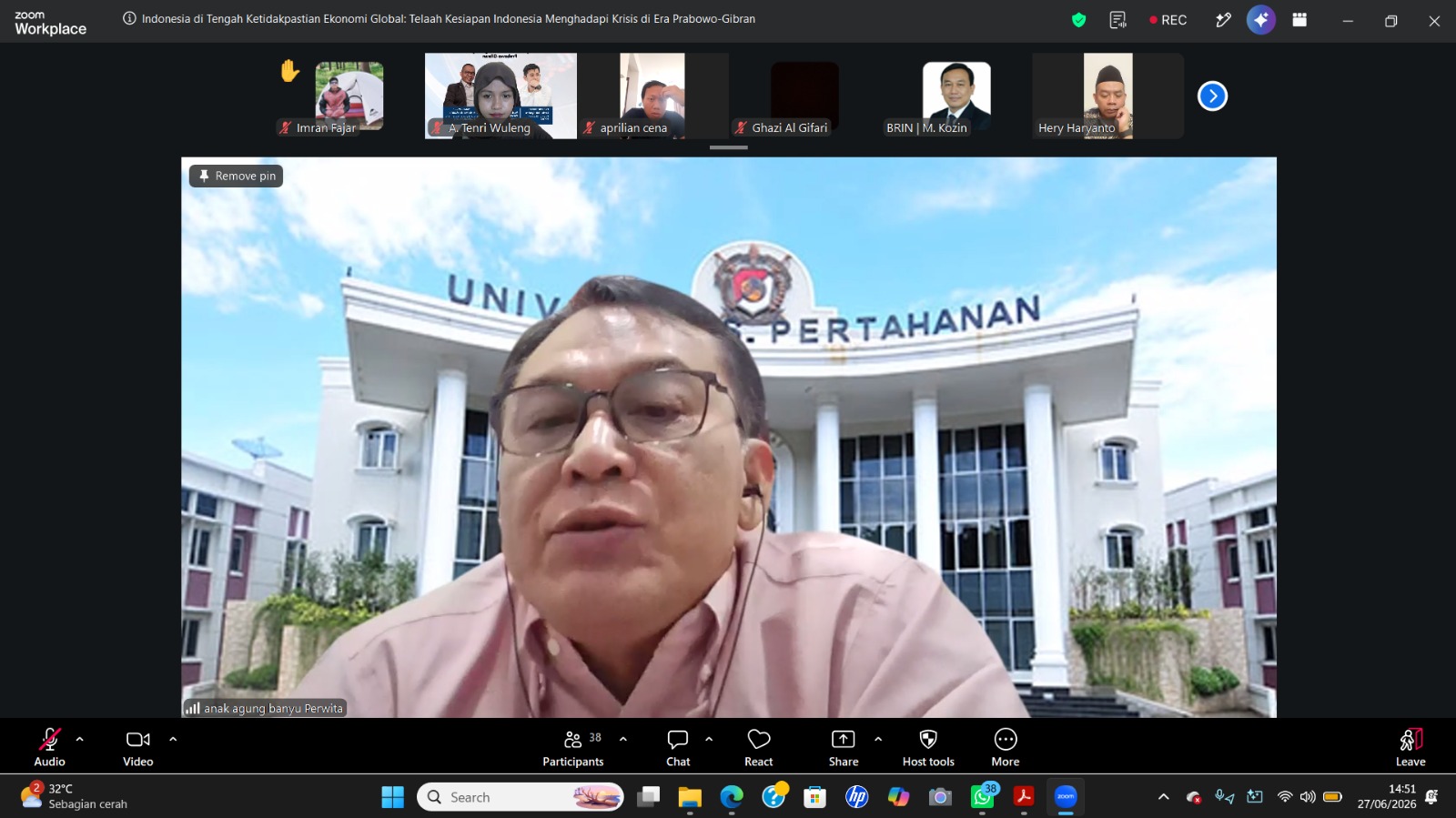Open the Participants panel
The height and width of the screenshot is (818, 1456).
click(573, 747)
